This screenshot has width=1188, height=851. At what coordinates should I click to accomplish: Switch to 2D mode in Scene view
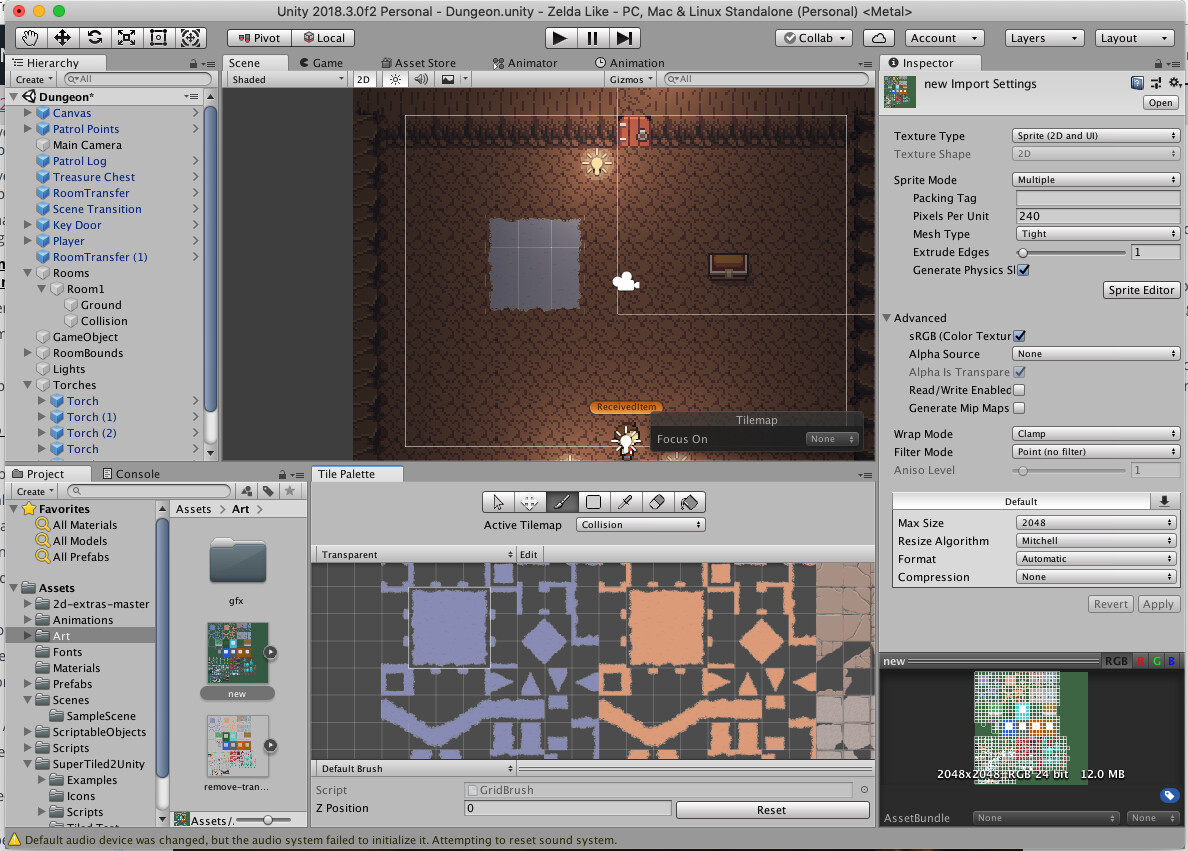click(x=364, y=79)
